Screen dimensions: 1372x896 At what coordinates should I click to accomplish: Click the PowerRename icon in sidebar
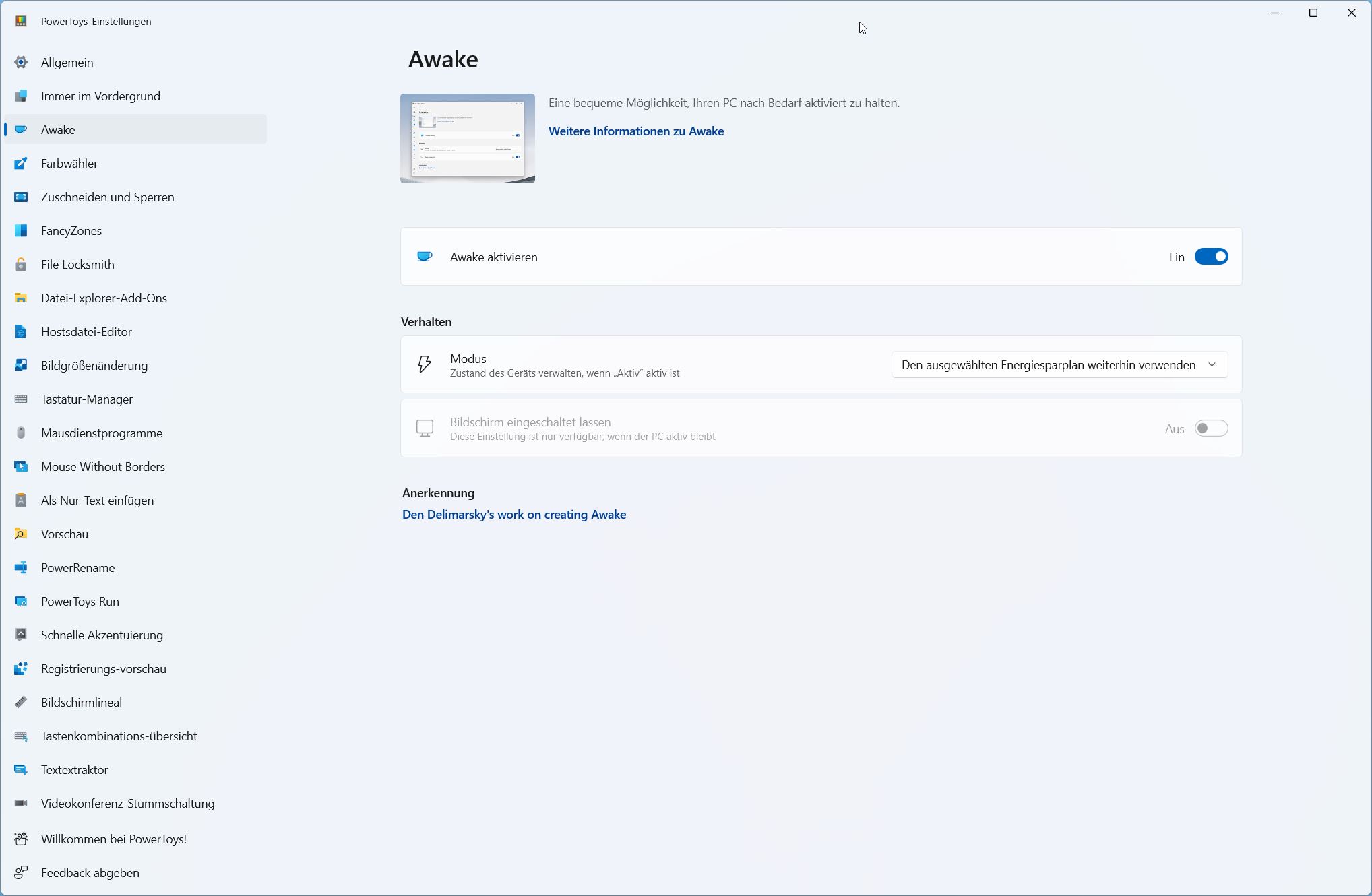pyautogui.click(x=21, y=568)
